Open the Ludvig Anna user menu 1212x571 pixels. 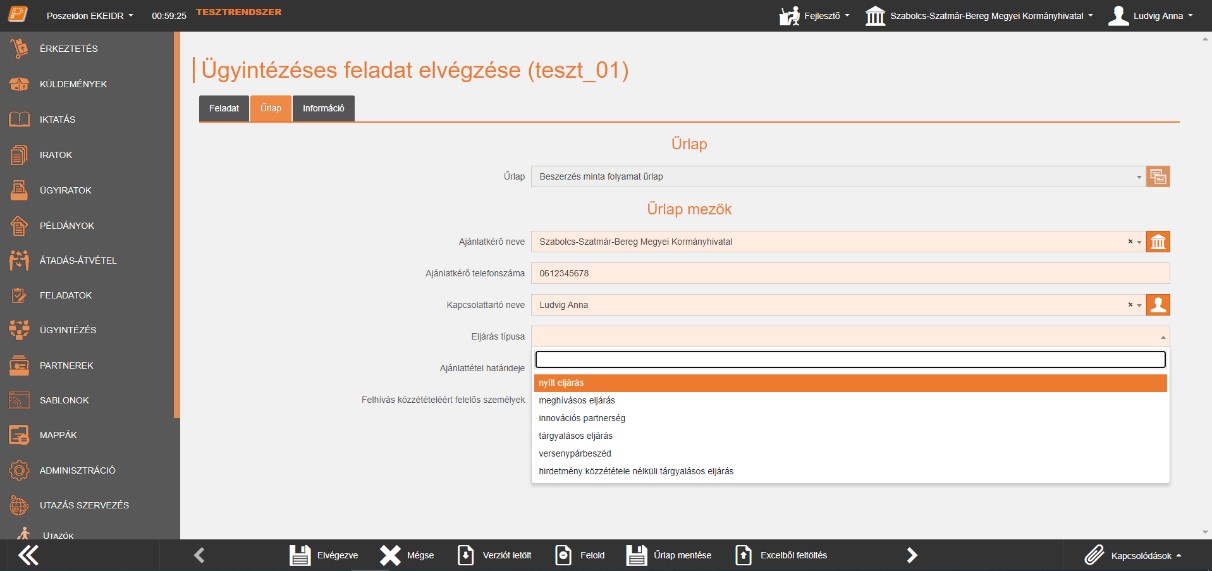coord(1151,16)
